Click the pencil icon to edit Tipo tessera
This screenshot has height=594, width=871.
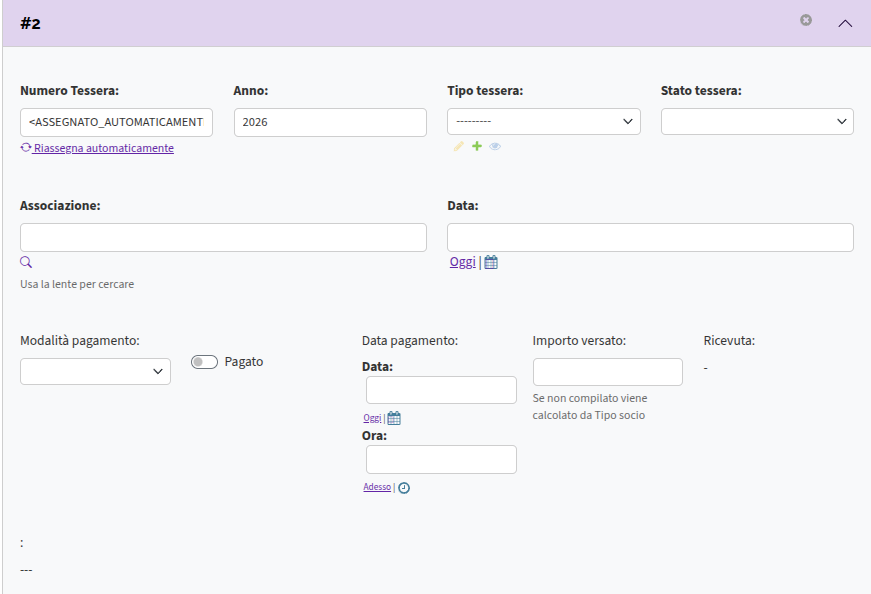(x=458, y=146)
